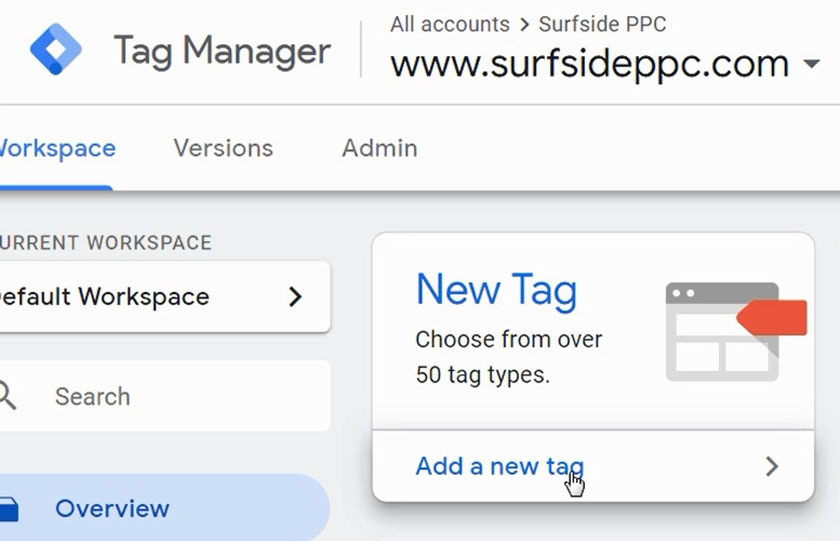Open the Versions tab
Screen dimensions: 840x541
tap(223, 148)
